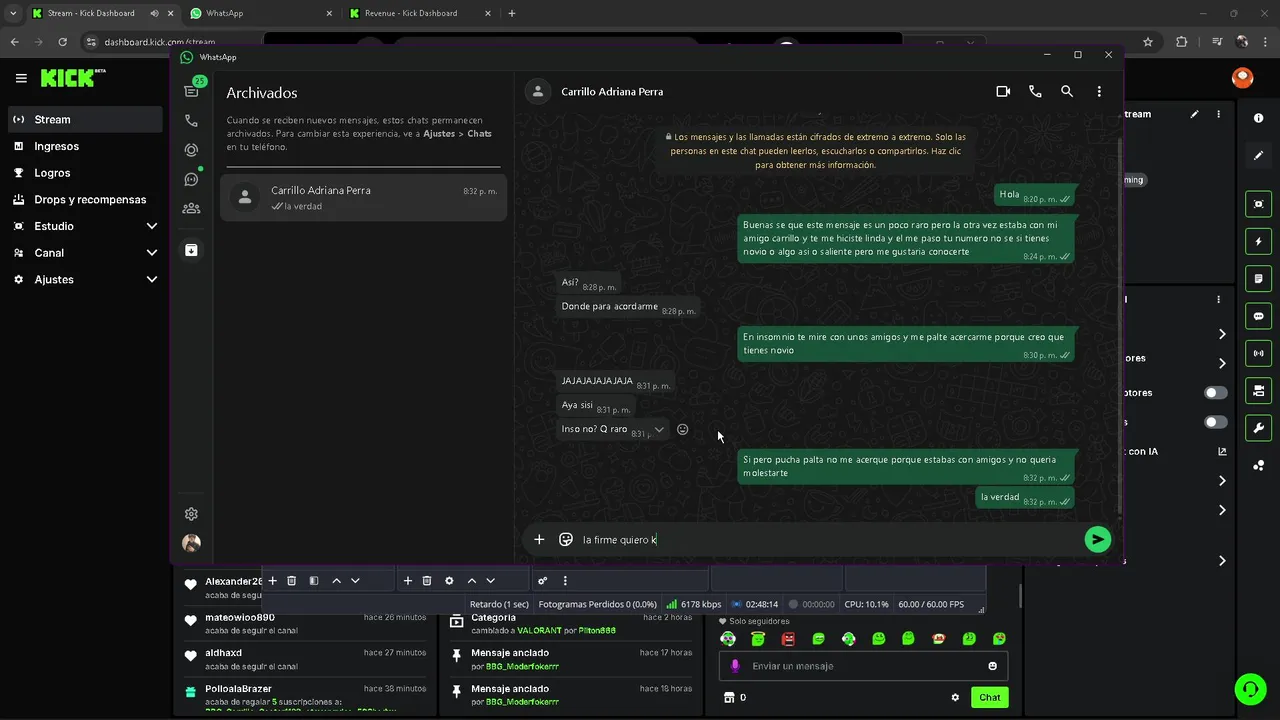
Task: Click 'Enviar un mensaje' Kick chat input
Action: pyautogui.click(x=863, y=666)
